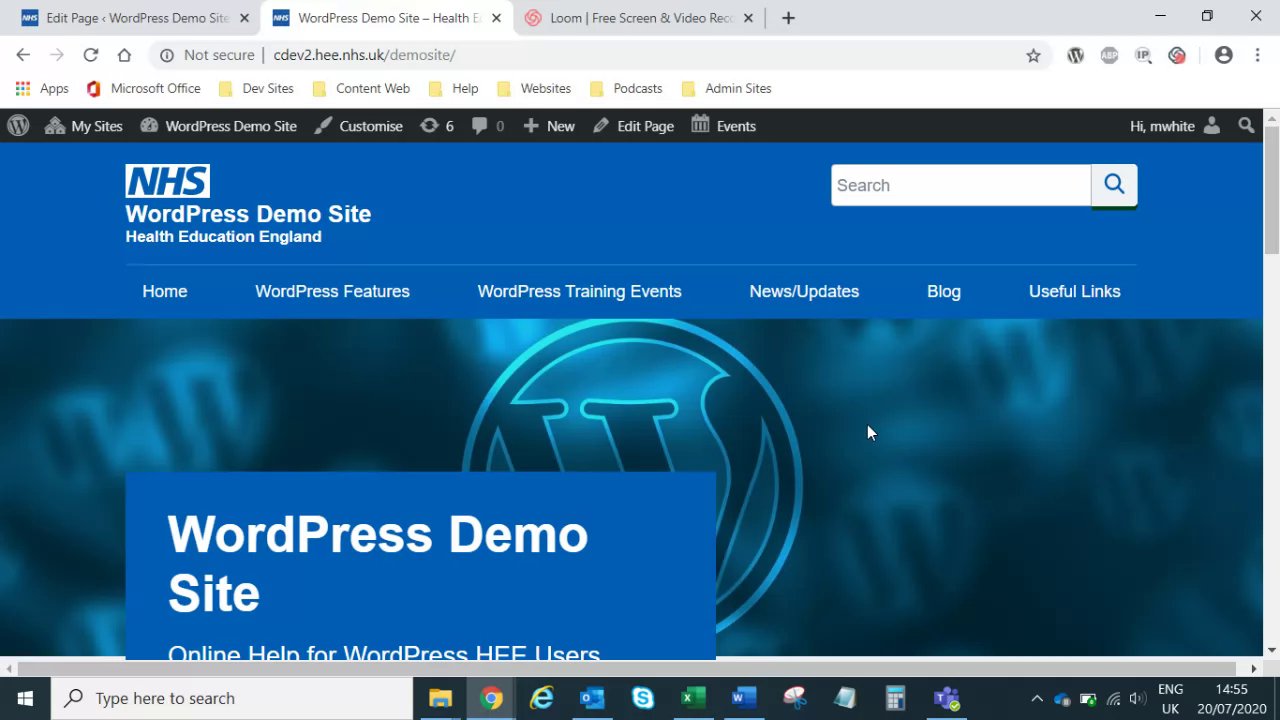Go back to the previous page
The height and width of the screenshot is (720, 1280).
tap(23, 55)
